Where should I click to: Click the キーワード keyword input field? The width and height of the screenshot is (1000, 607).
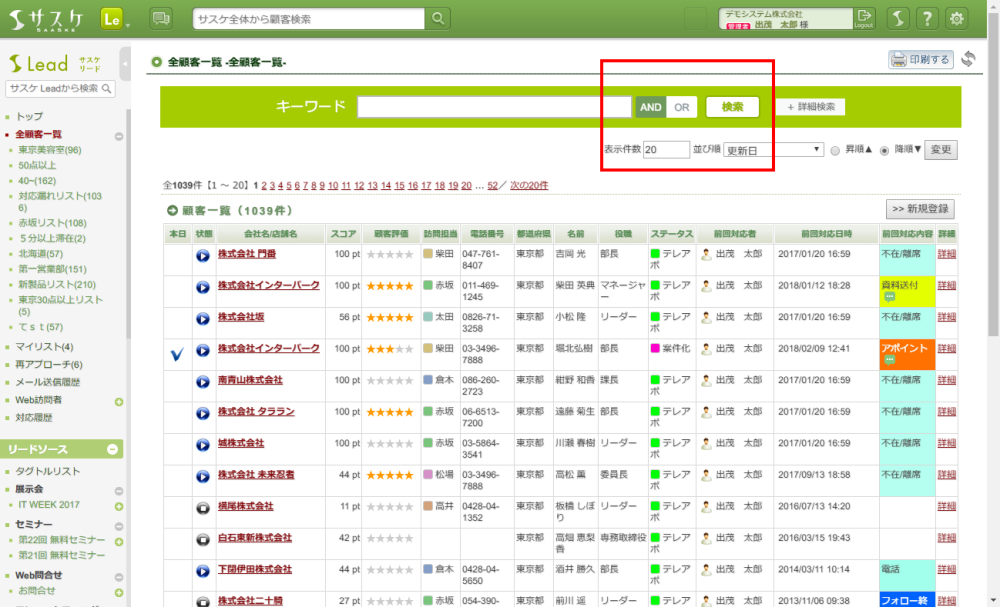(x=494, y=107)
